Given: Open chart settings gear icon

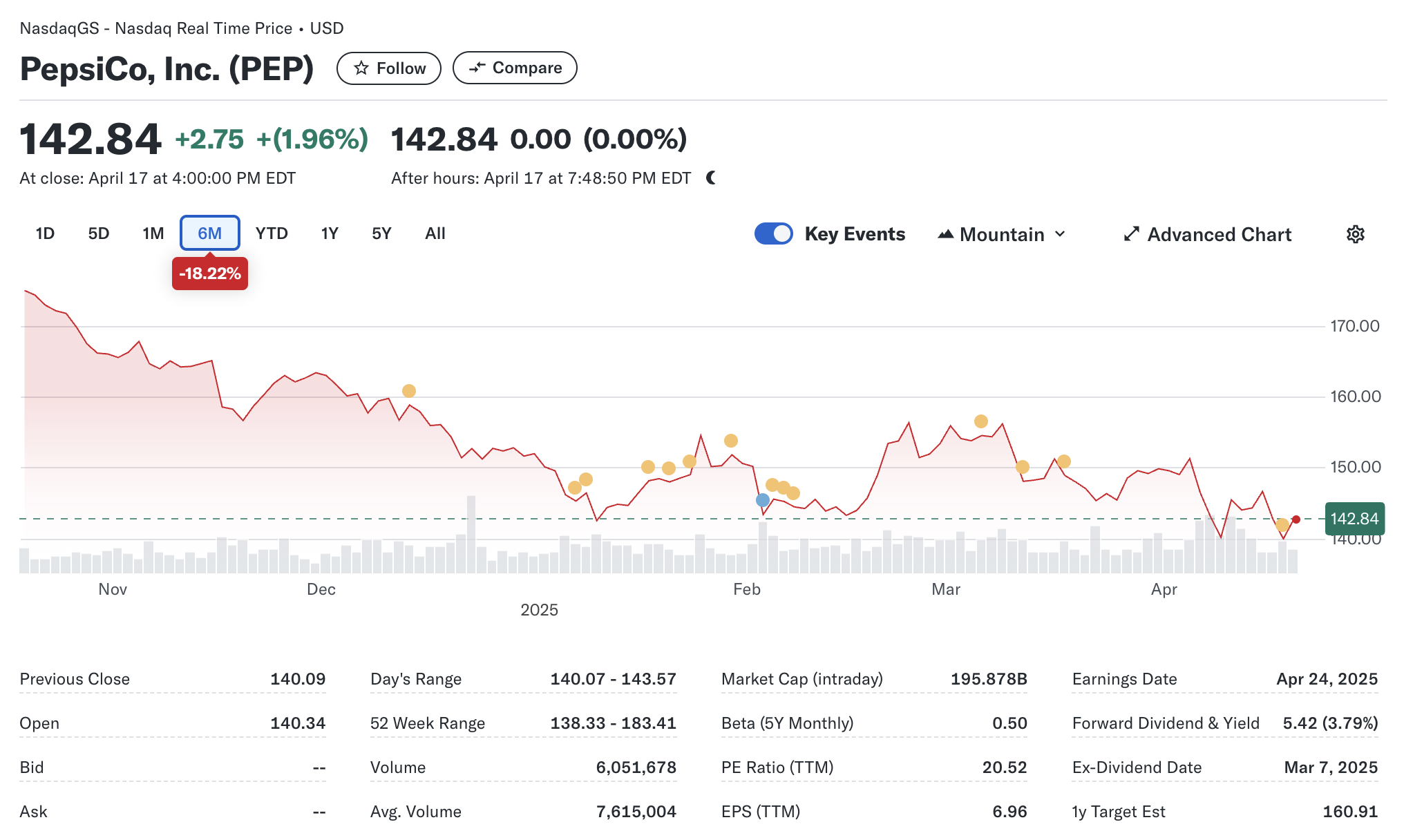Looking at the screenshot, I should tap(1355, 234).
